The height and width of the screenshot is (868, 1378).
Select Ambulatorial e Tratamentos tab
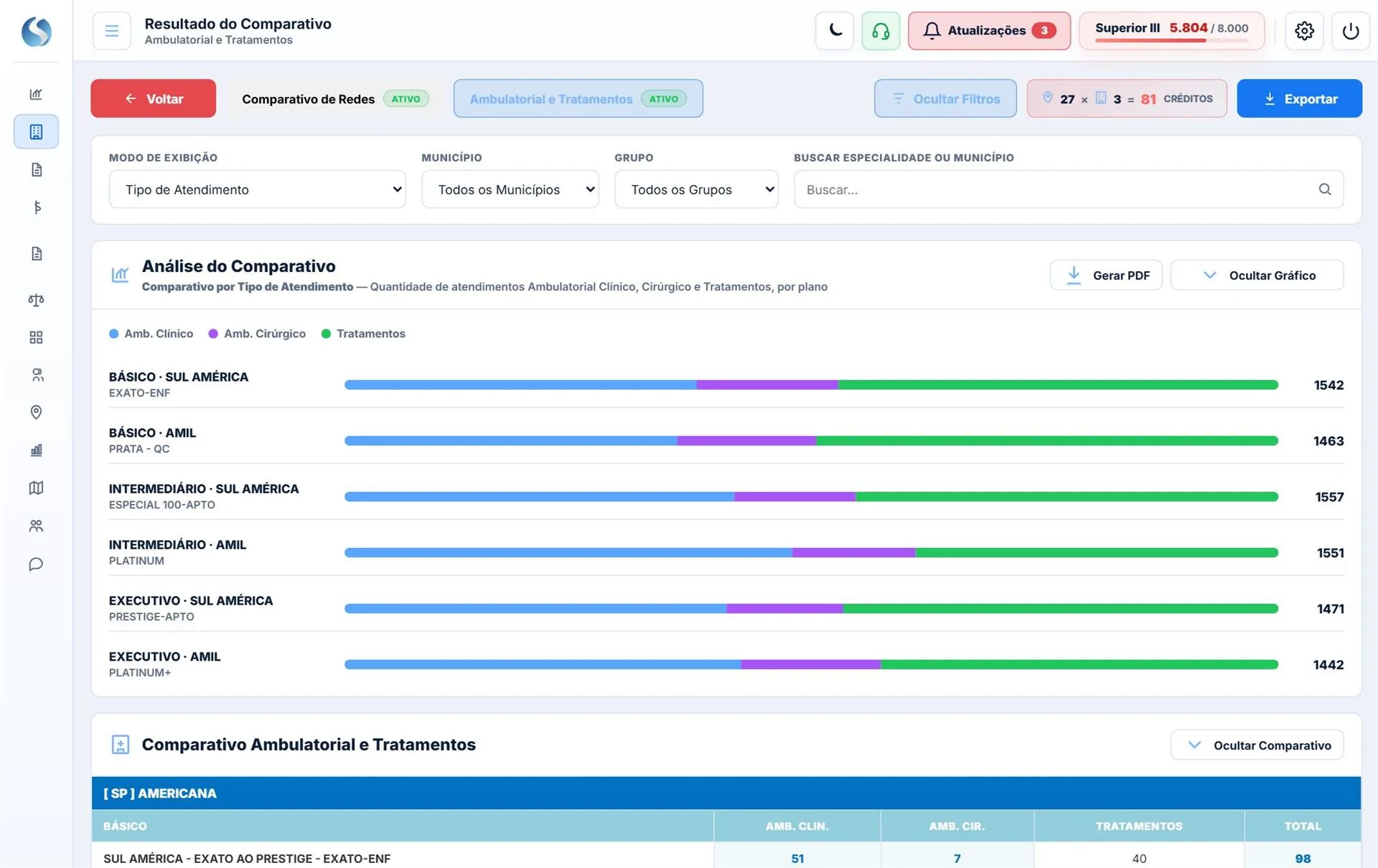point(578,98)
